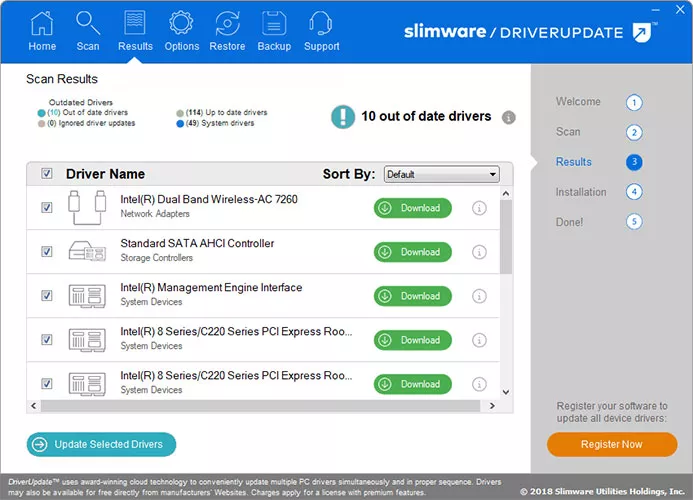The width and height of the screenshot is (693, 500).
Task: Click the Welcome step label
Action: click(578, 102)
